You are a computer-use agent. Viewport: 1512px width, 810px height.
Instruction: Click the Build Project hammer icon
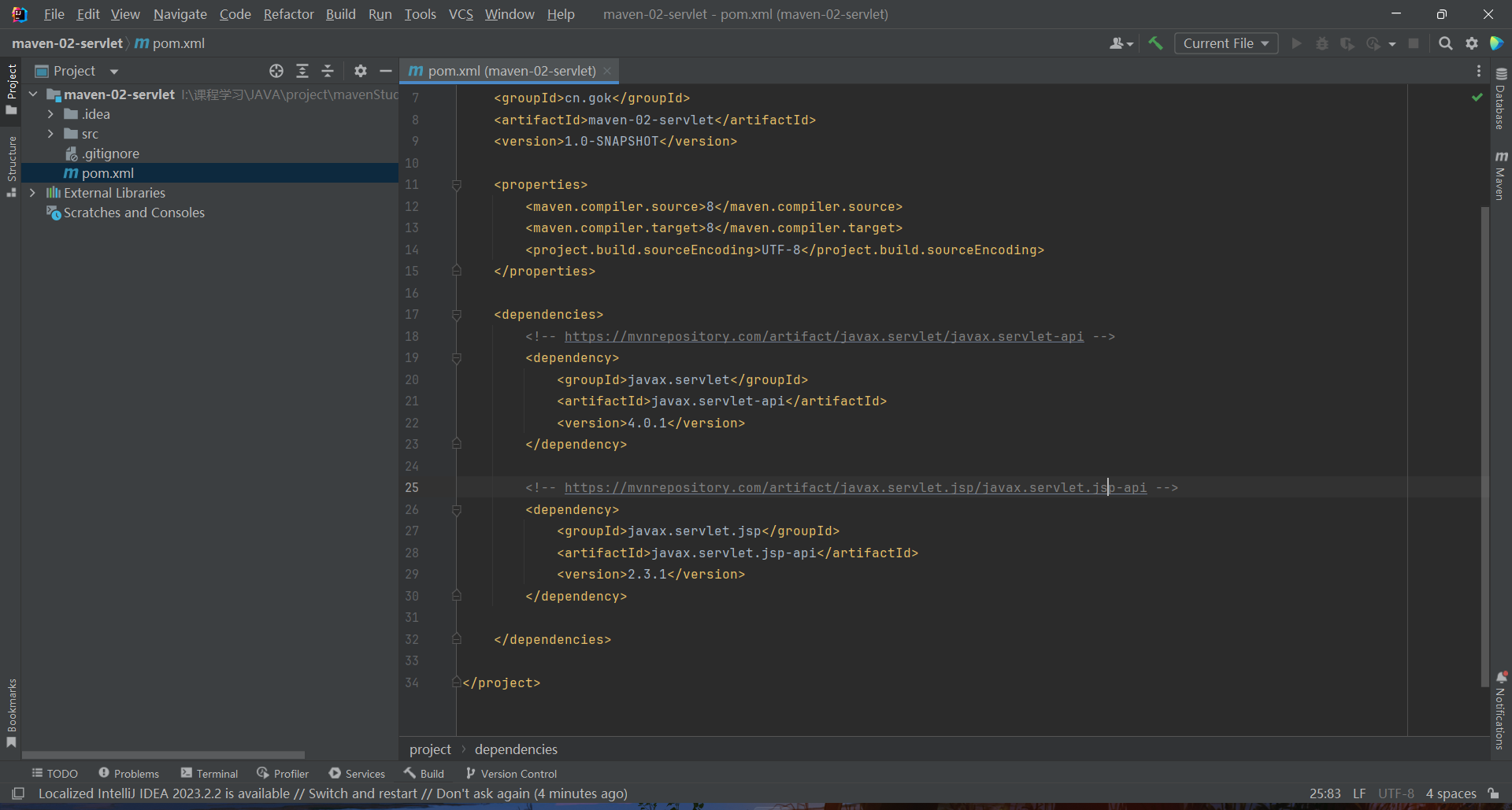pyautogui.click(x=1155, y=43)
